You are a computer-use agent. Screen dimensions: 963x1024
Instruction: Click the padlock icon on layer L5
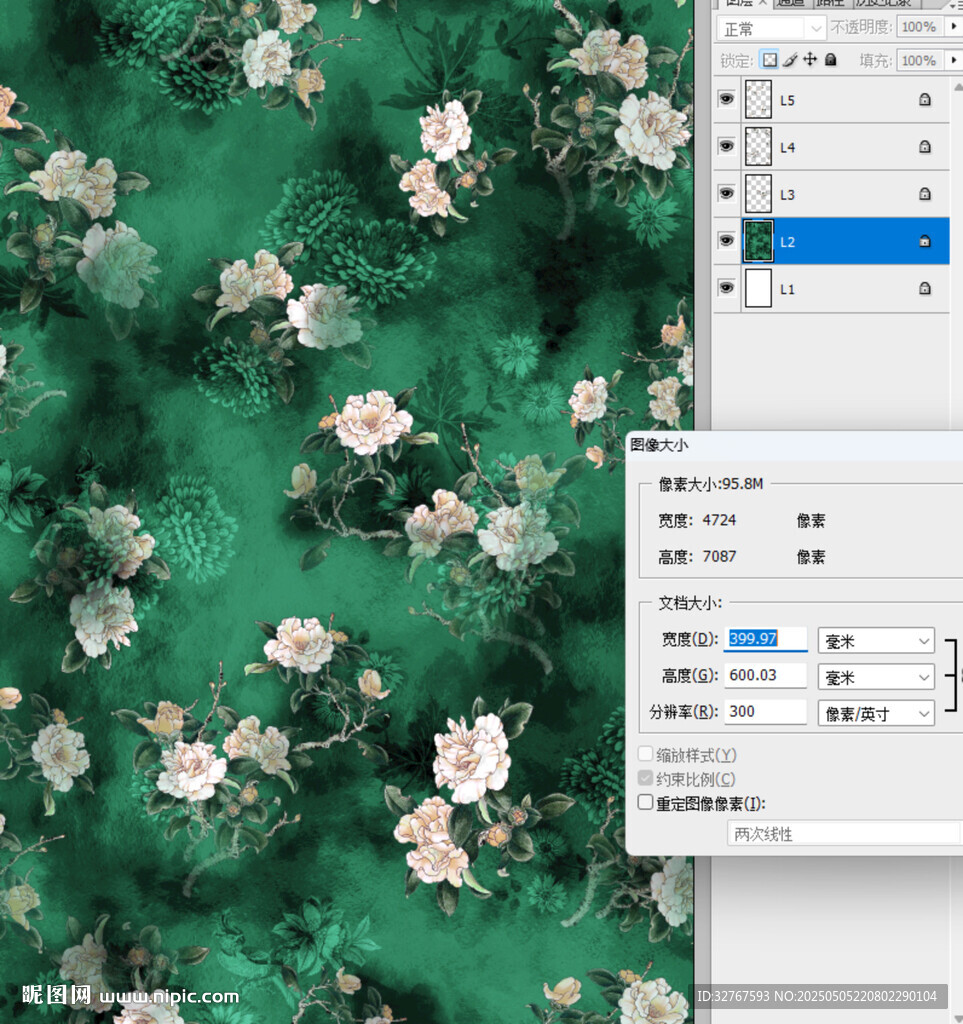click(925, 101)
